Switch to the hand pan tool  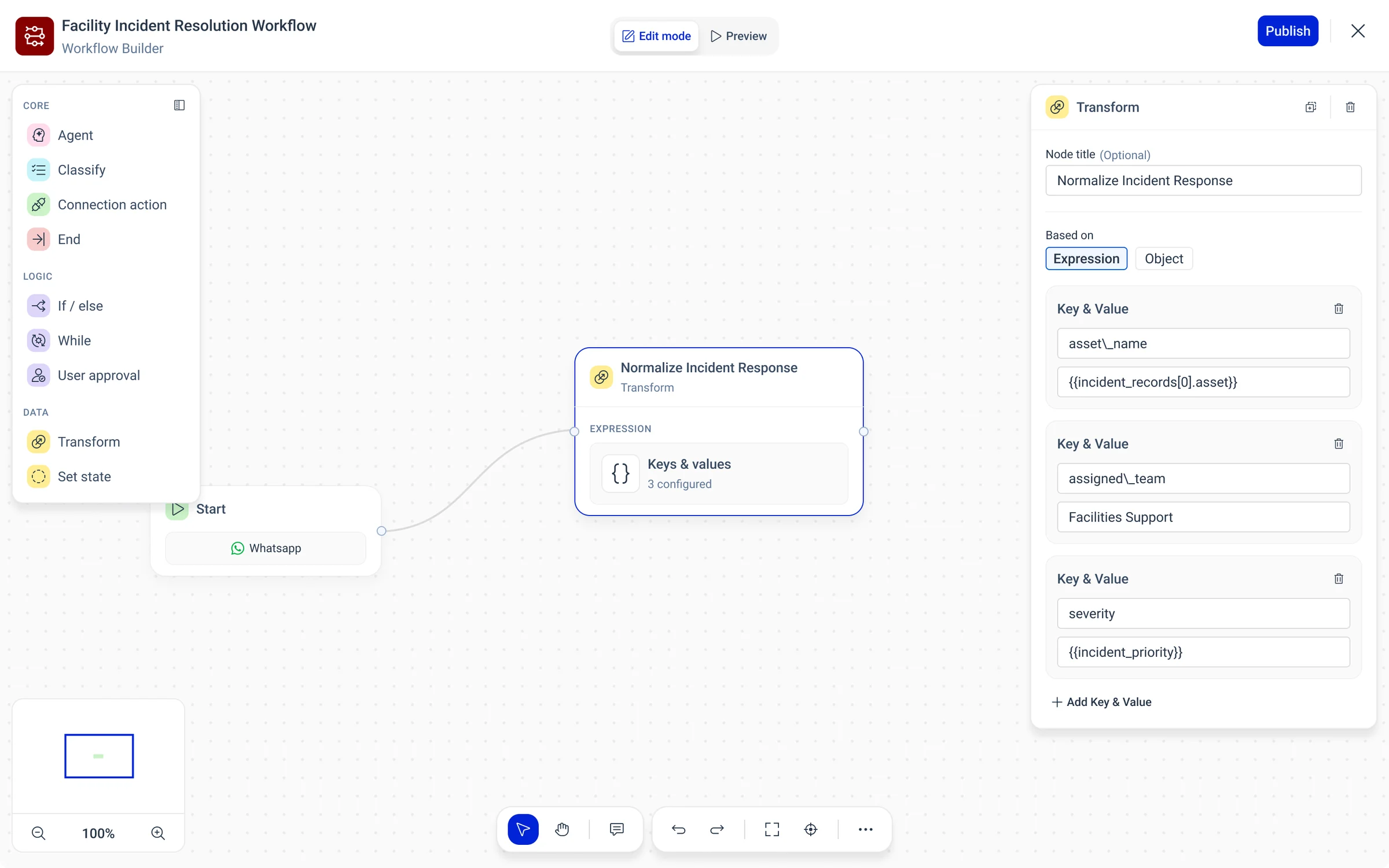coord(562,829)
